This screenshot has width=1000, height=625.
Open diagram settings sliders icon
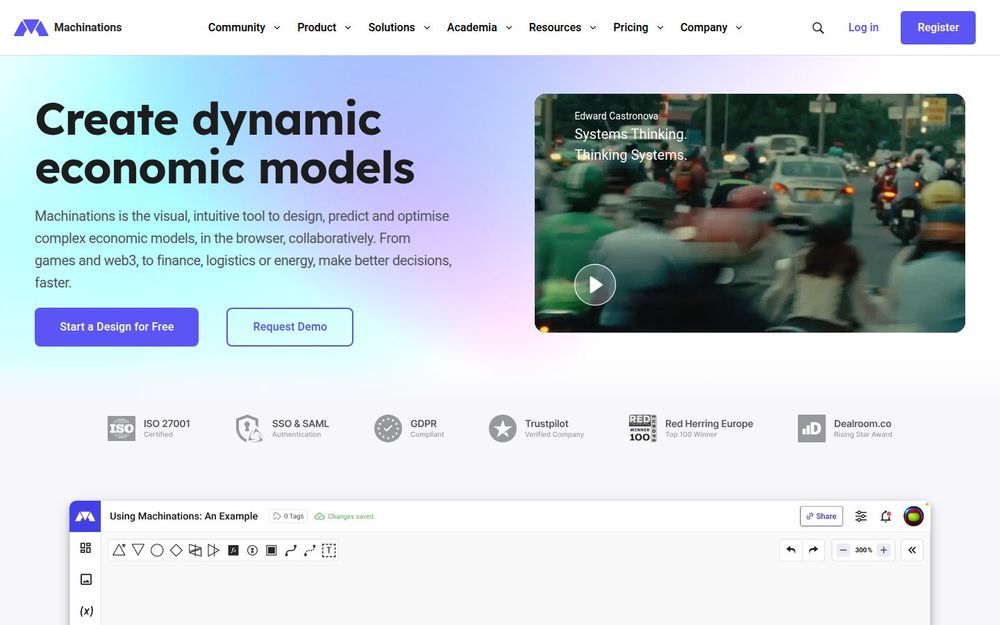point(861,516)
